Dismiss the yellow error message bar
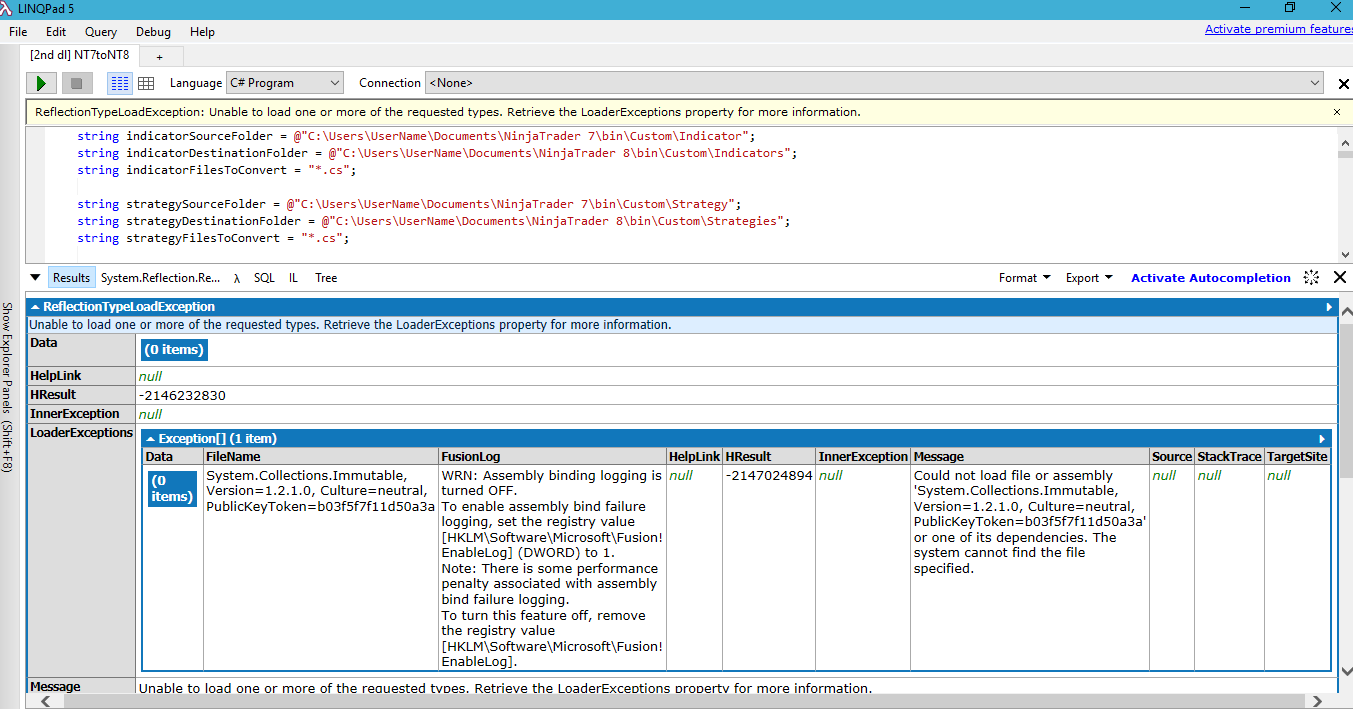Viewport: 1353px width, 709px height. pyautogui.click(x=1337, y=112)
